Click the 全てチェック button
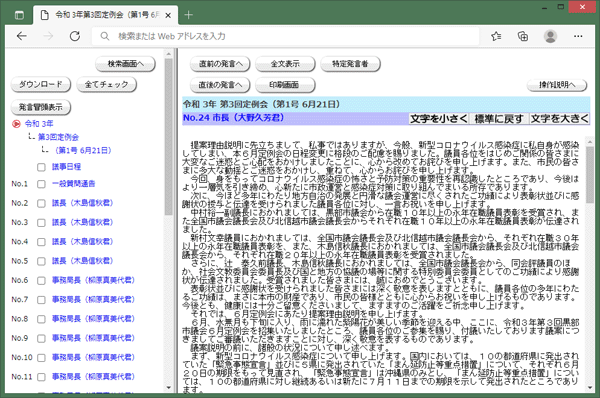The image size is (600, 398). pyautogui.click(x=107, y=85)
